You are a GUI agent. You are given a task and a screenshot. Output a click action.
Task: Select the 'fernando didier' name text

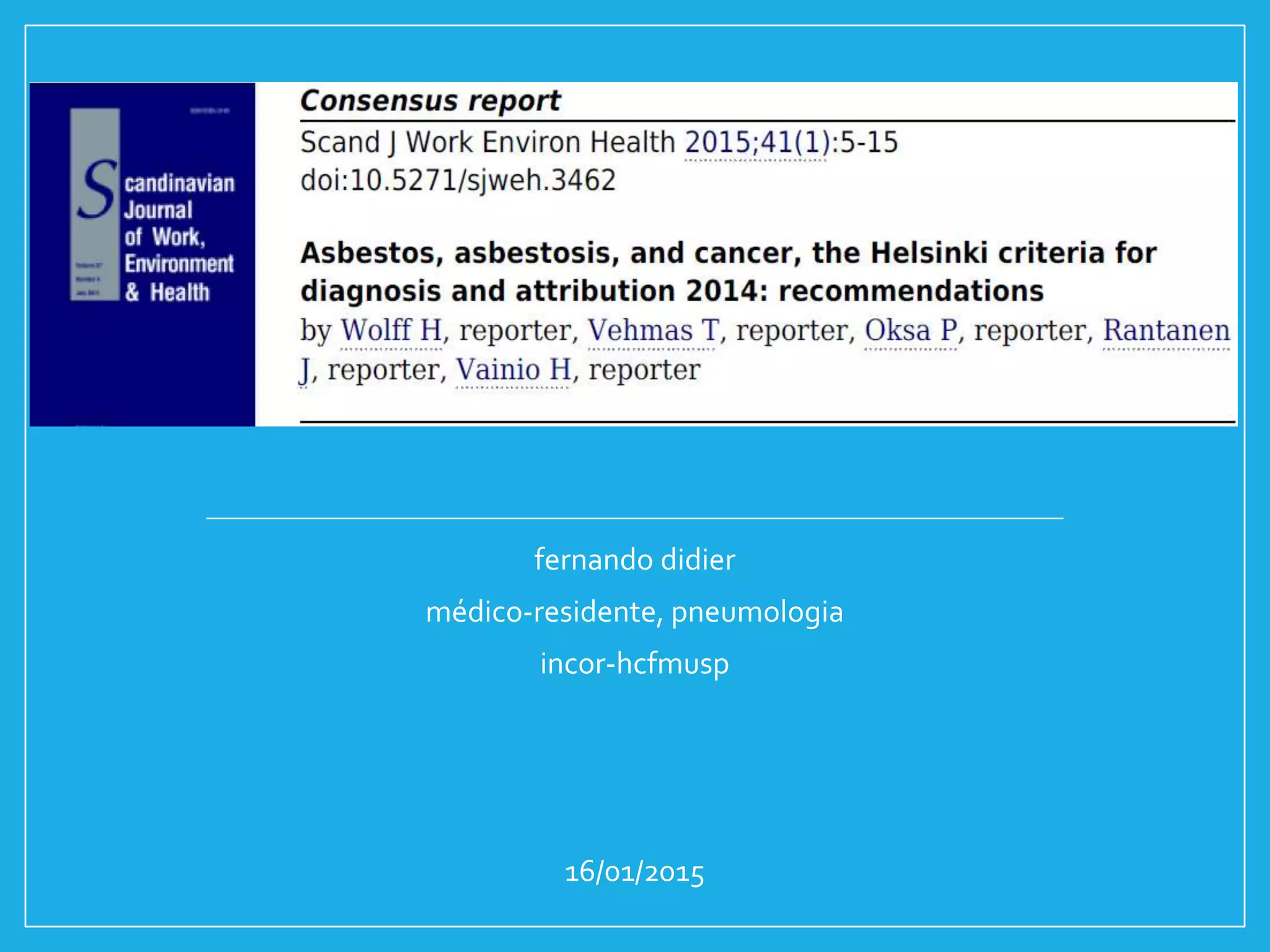pos(634,560)
